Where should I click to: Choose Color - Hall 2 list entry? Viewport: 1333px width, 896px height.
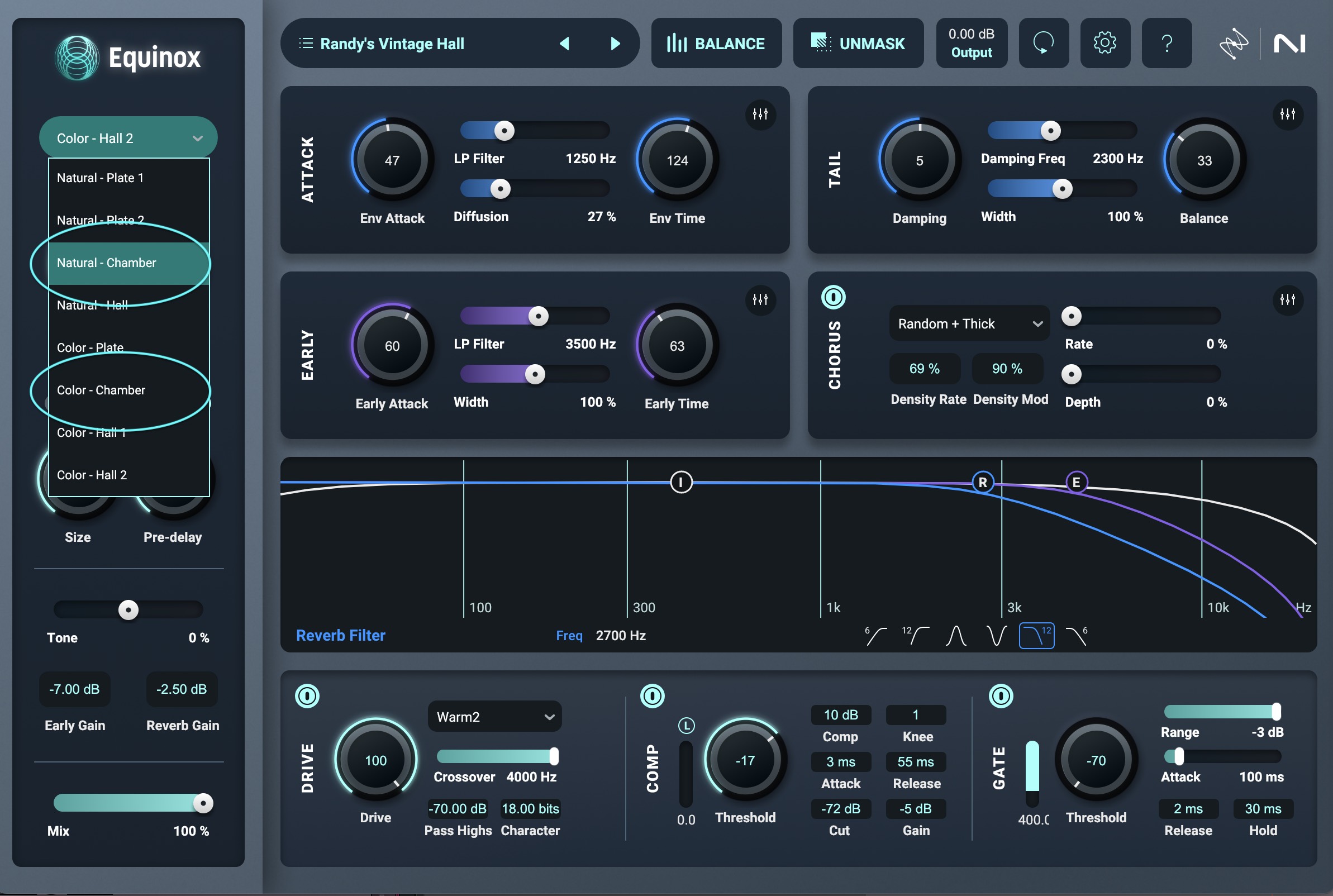pos(129,475)
